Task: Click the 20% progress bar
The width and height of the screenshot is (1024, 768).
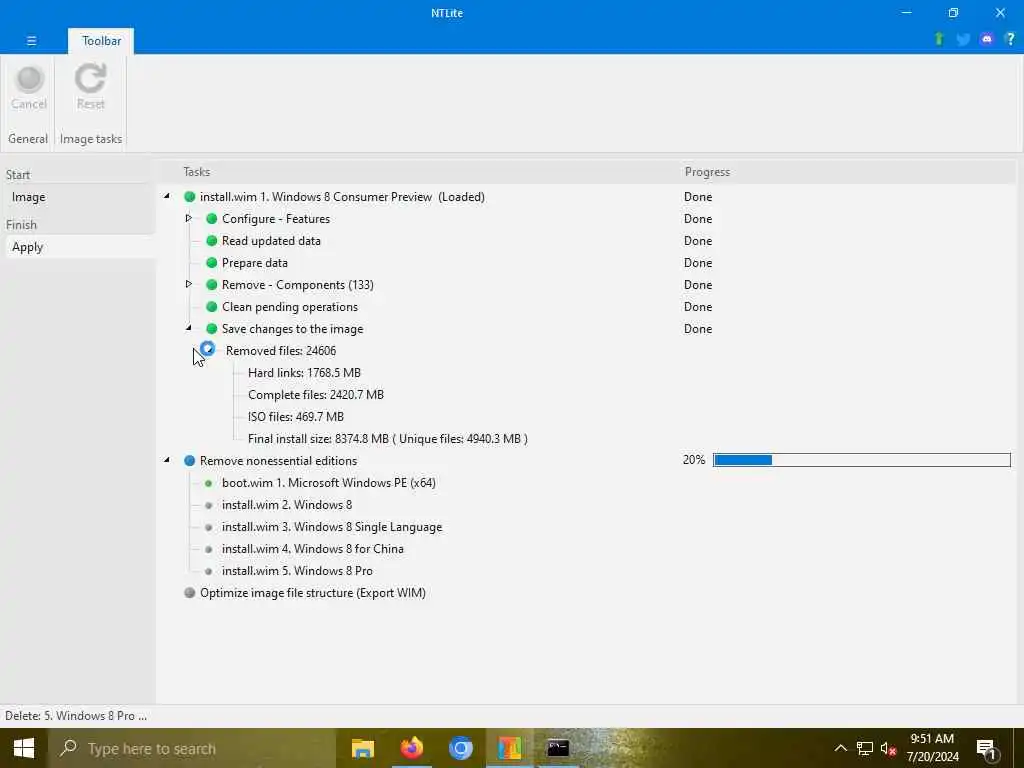Action: [861, 460]
